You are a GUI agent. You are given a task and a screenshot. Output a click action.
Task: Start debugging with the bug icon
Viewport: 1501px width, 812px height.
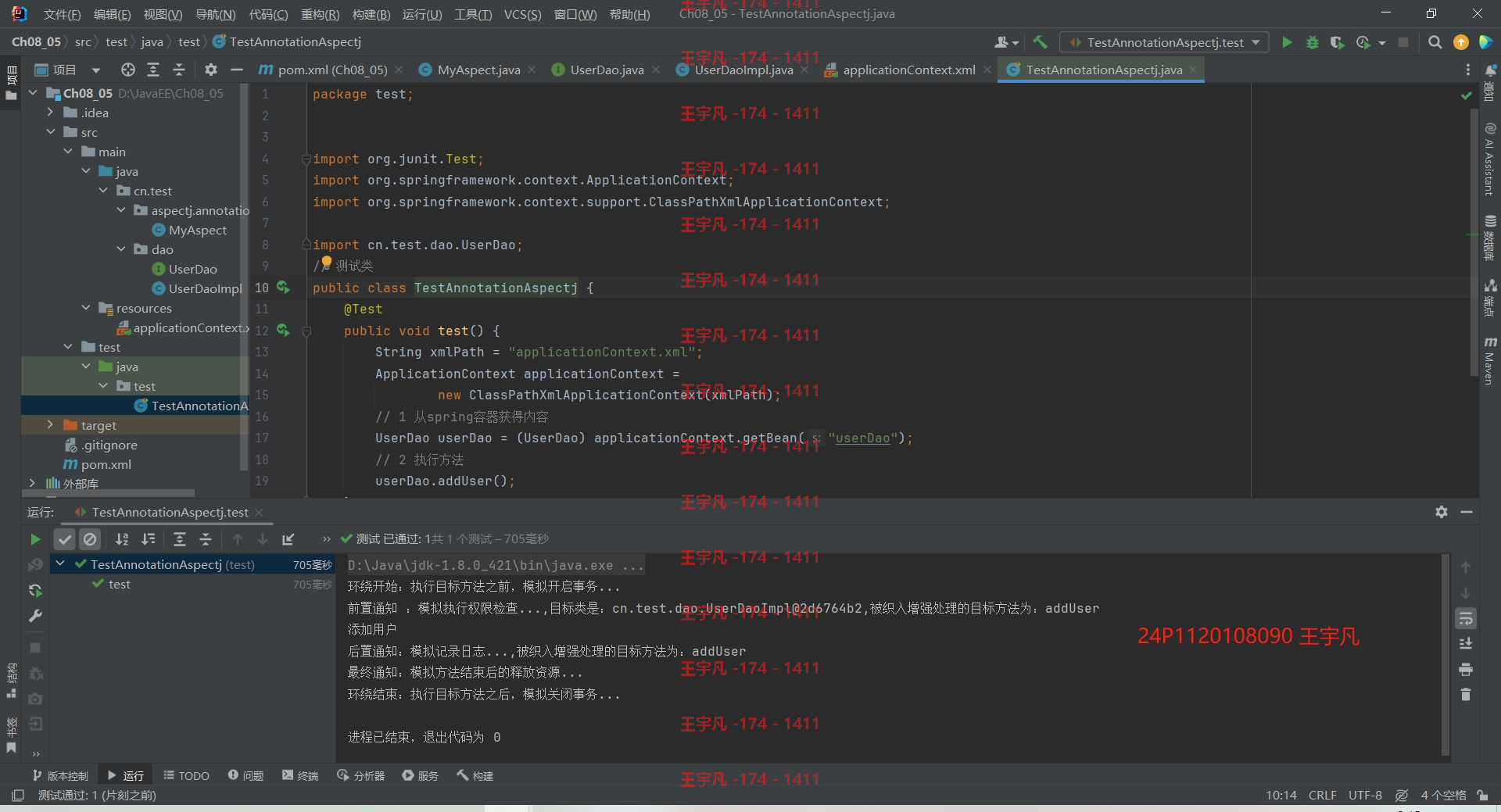1312,42
